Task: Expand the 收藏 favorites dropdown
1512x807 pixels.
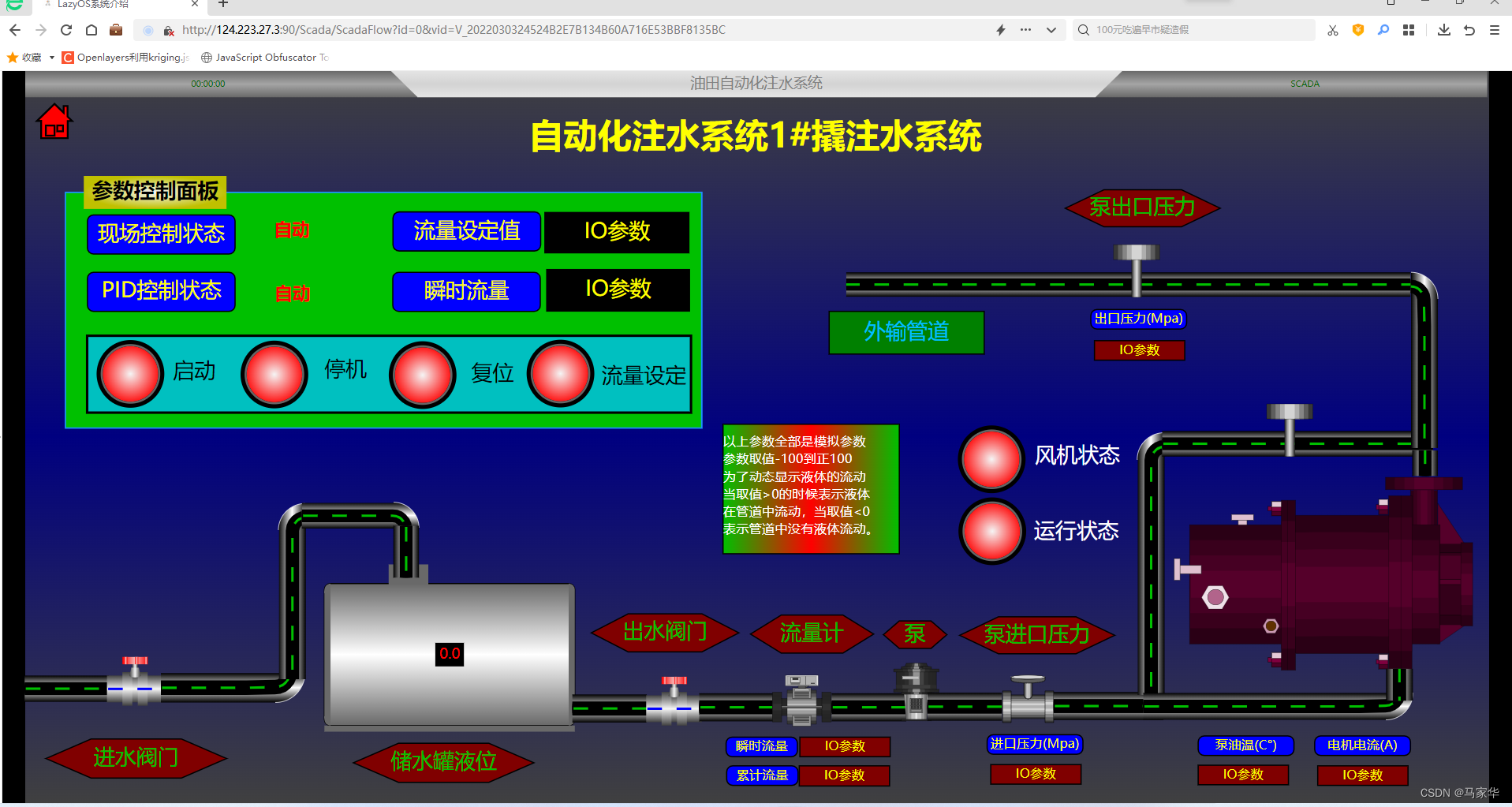Action: coord(51,57)
